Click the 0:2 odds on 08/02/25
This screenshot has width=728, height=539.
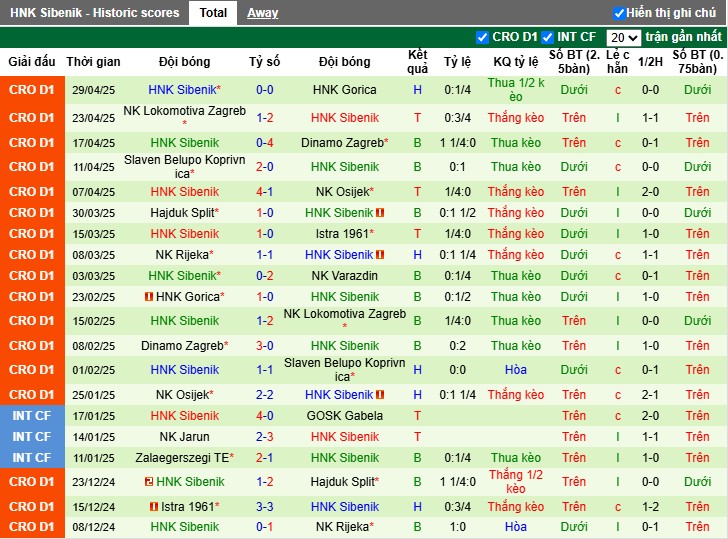457,346
